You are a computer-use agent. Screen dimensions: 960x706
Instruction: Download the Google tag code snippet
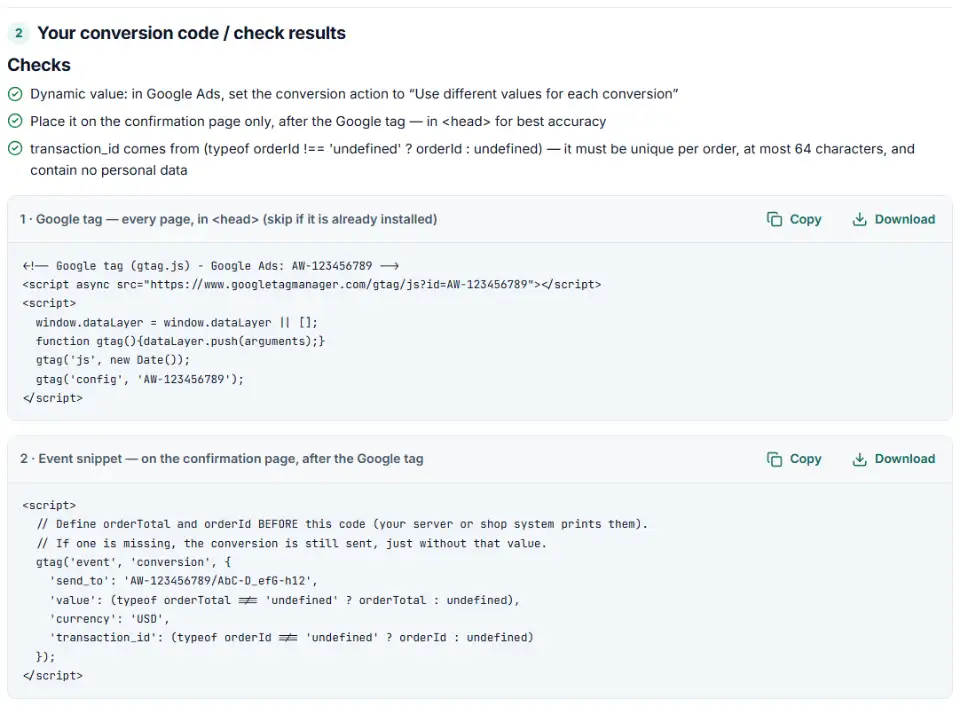[893, 219]
